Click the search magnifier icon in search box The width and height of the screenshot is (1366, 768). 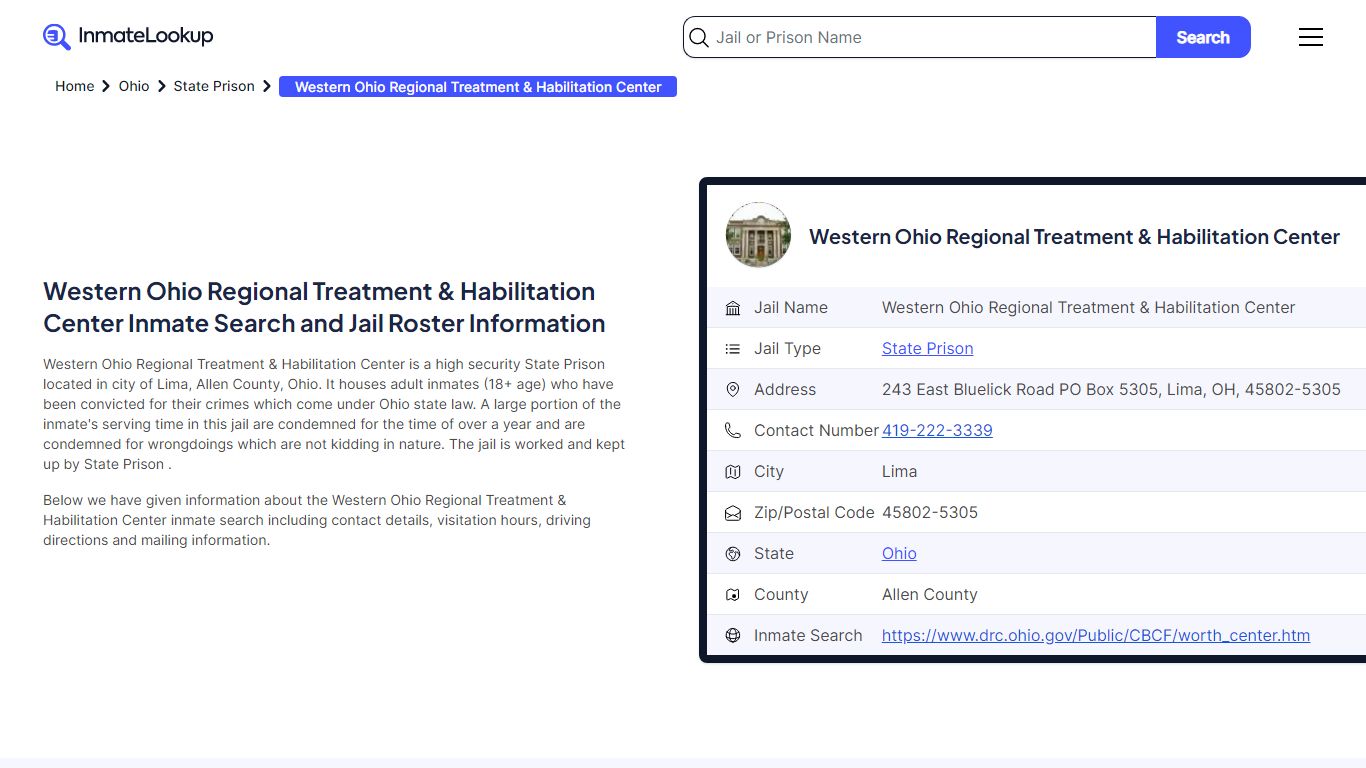[x=700, y=38]
